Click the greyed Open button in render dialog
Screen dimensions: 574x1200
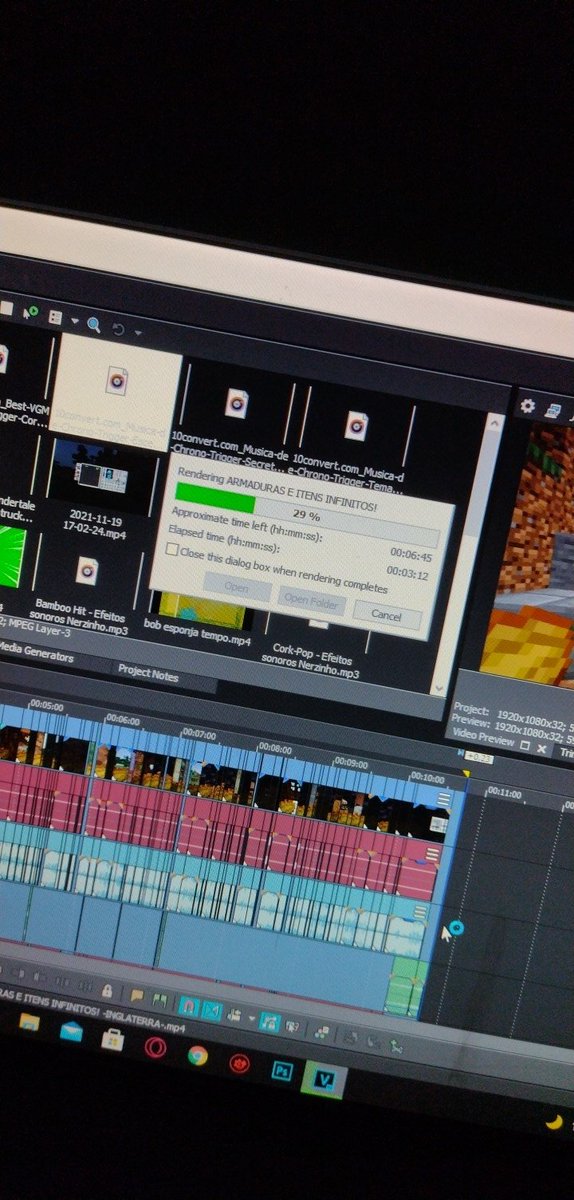237,588
